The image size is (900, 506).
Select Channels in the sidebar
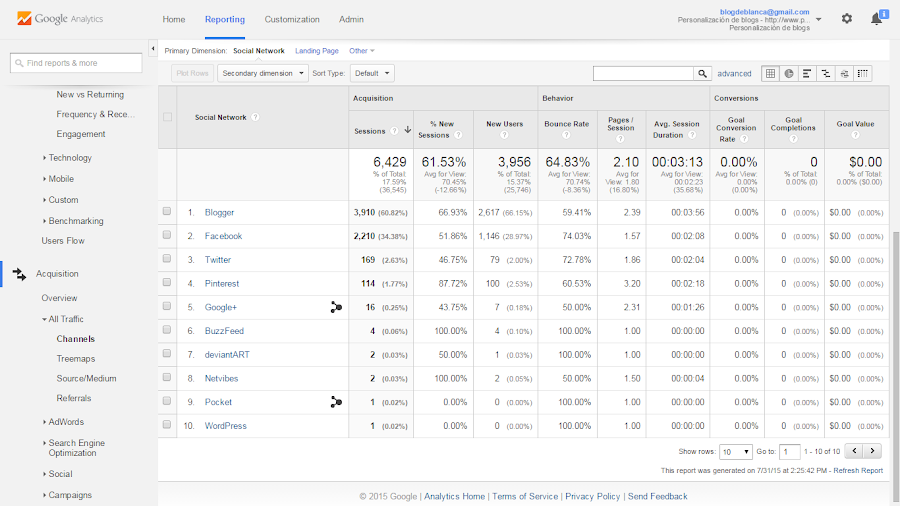tap(76, 339)
